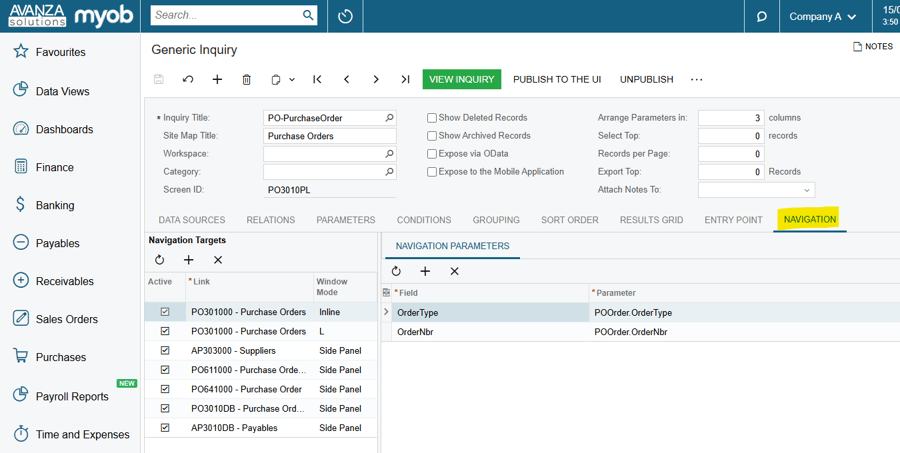Expand the OrderType row arrow
Screen dimensions: 900x453
(x=386, y=312)
